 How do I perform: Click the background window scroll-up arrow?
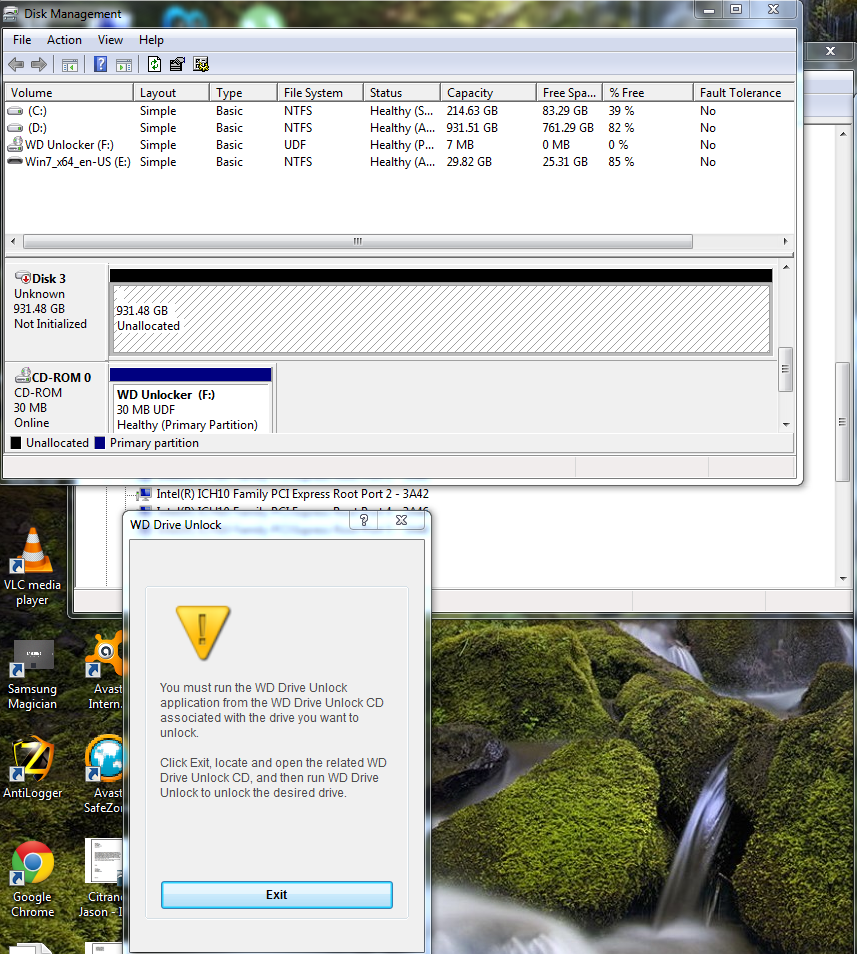[843, 134]
